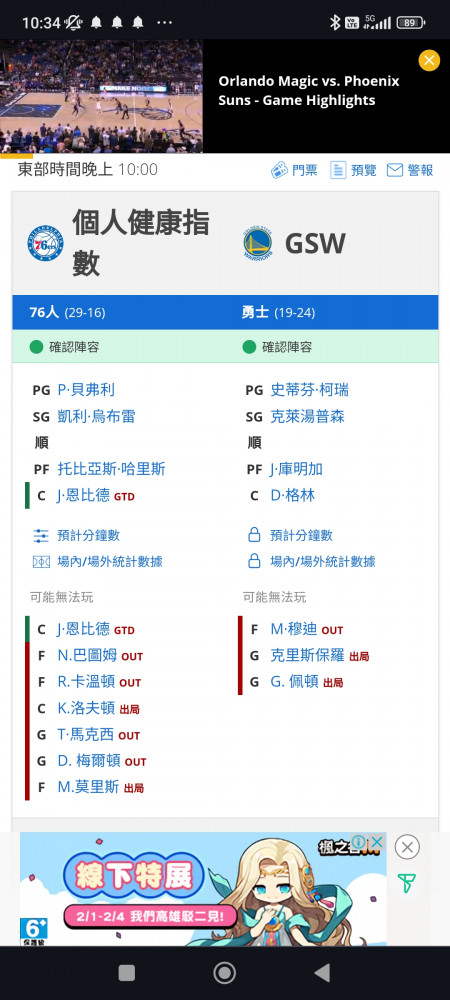
Task: Tap the Android back navigation triangle
Action: (x=323, y=973)
